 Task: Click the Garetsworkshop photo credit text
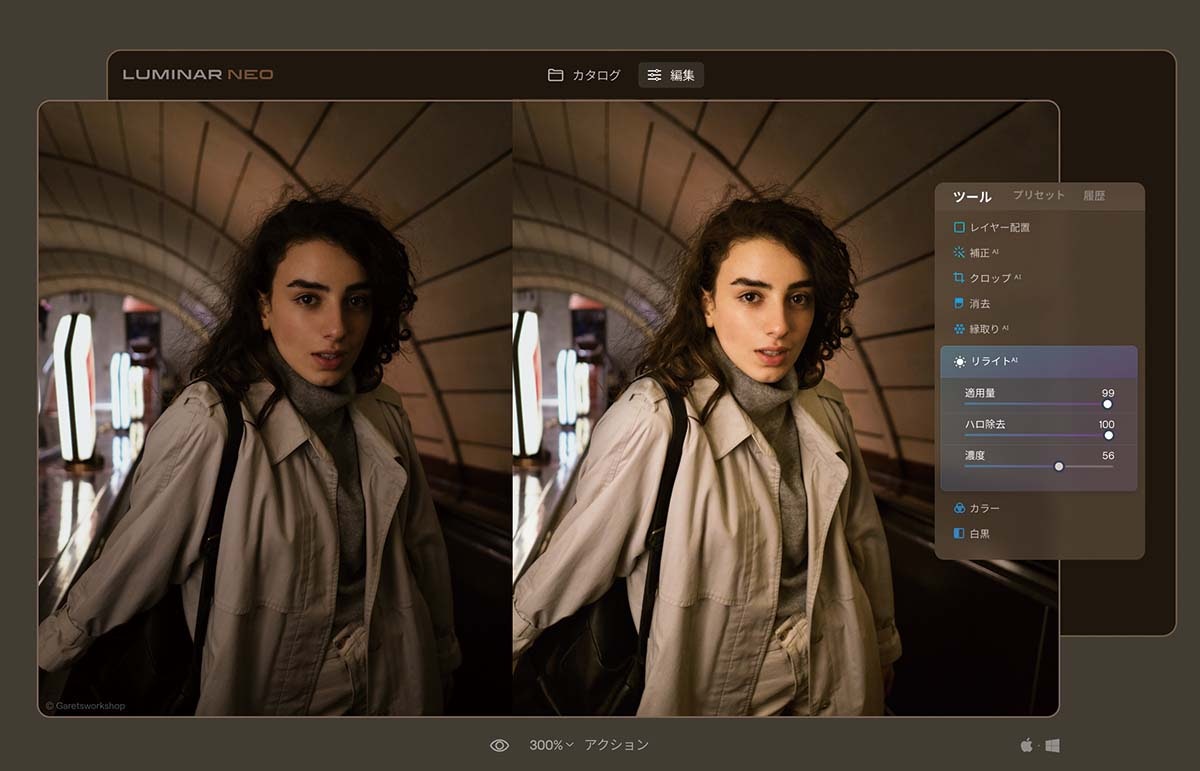83,705
